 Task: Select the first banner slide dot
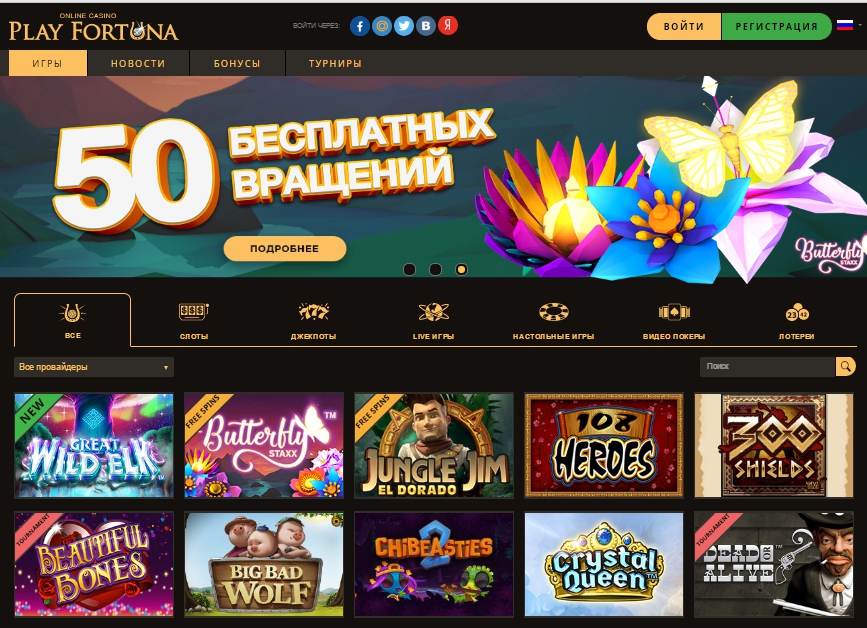pyautogui.click(x=410, y=269)
